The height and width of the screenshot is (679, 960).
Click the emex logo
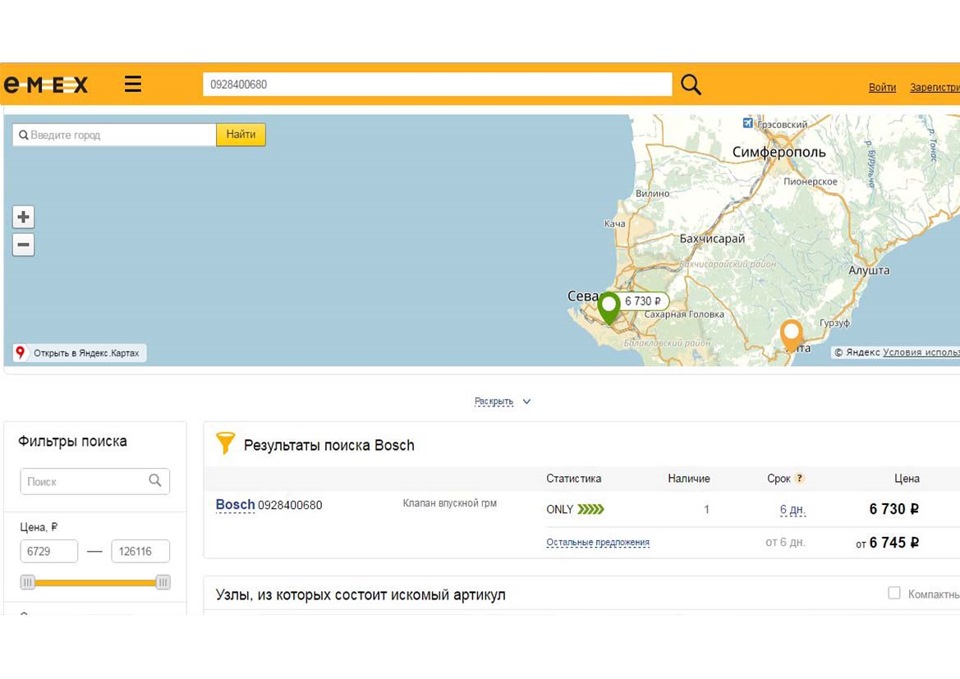(x=46, y=84)
